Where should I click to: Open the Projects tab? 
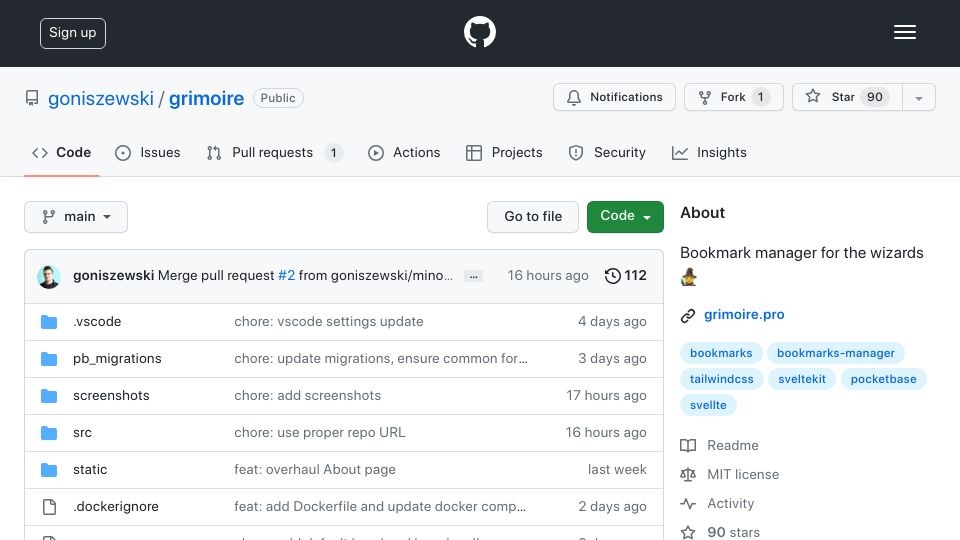pyautogui.click(x=504, y=152)
